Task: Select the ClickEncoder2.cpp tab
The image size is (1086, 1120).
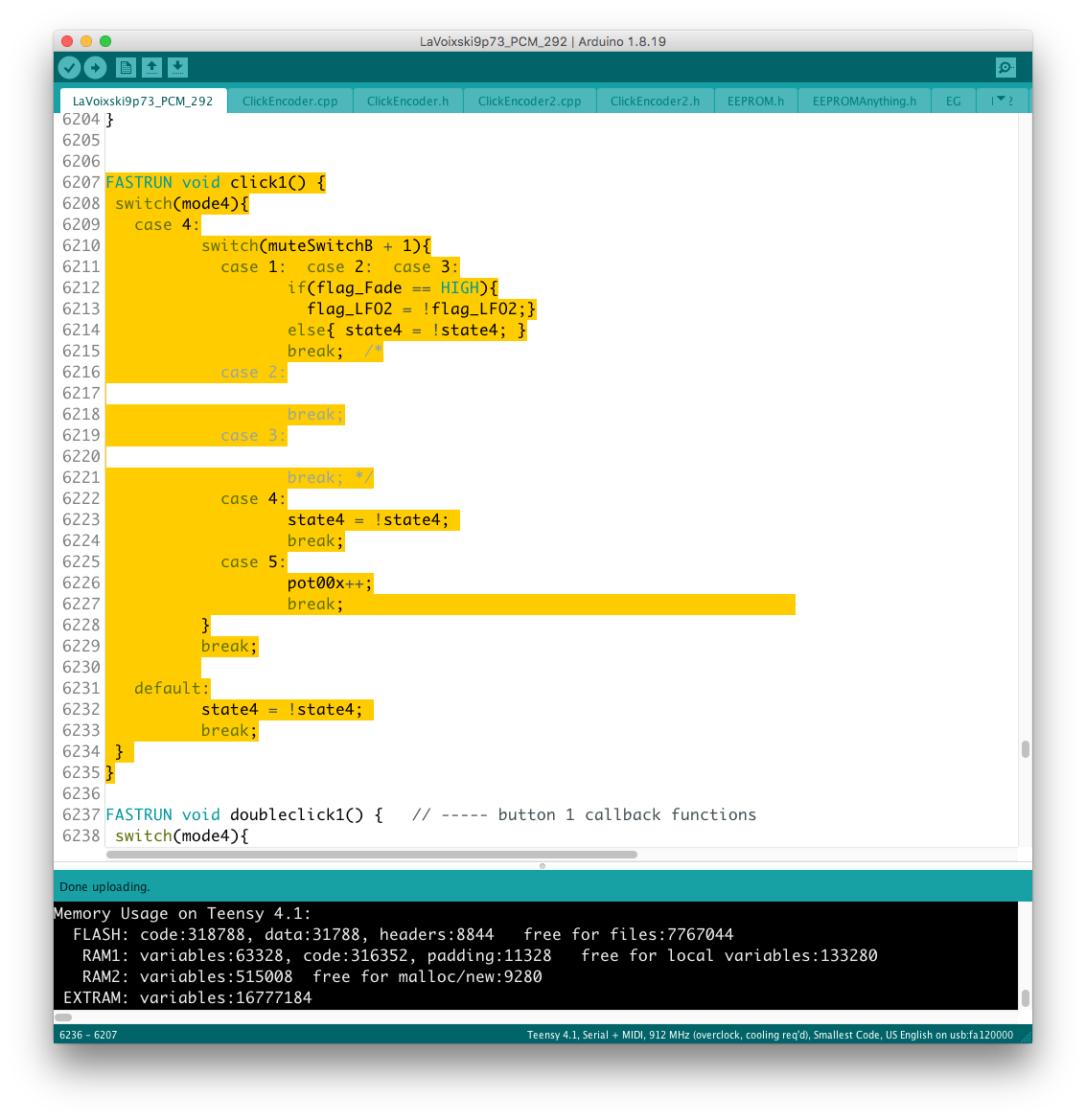Action: 529,101
